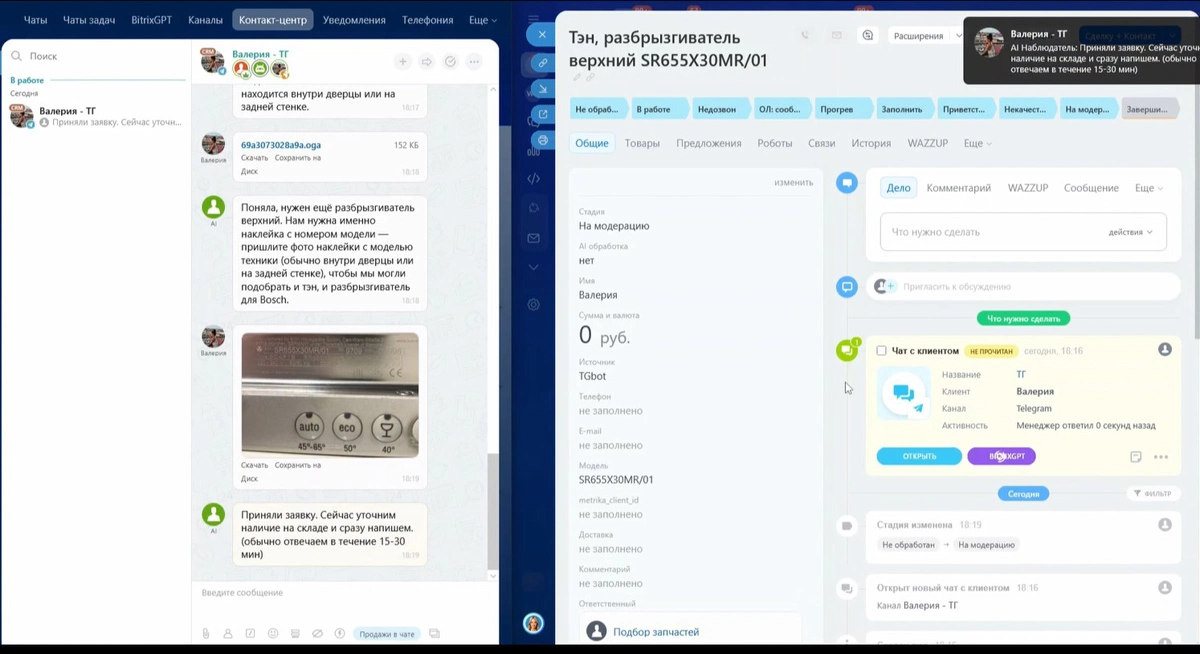Expand the Еще dropdown in messenger top bar
This screenshot has height=654, width=1200.
[x=482, y=20]
